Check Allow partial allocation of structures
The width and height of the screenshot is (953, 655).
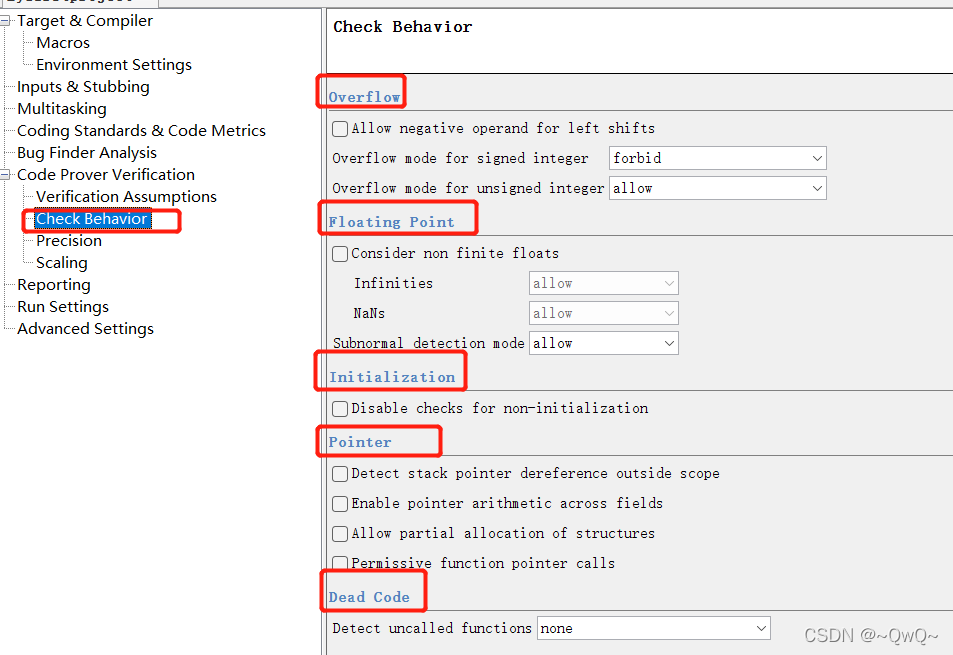(x=339, y=533)
